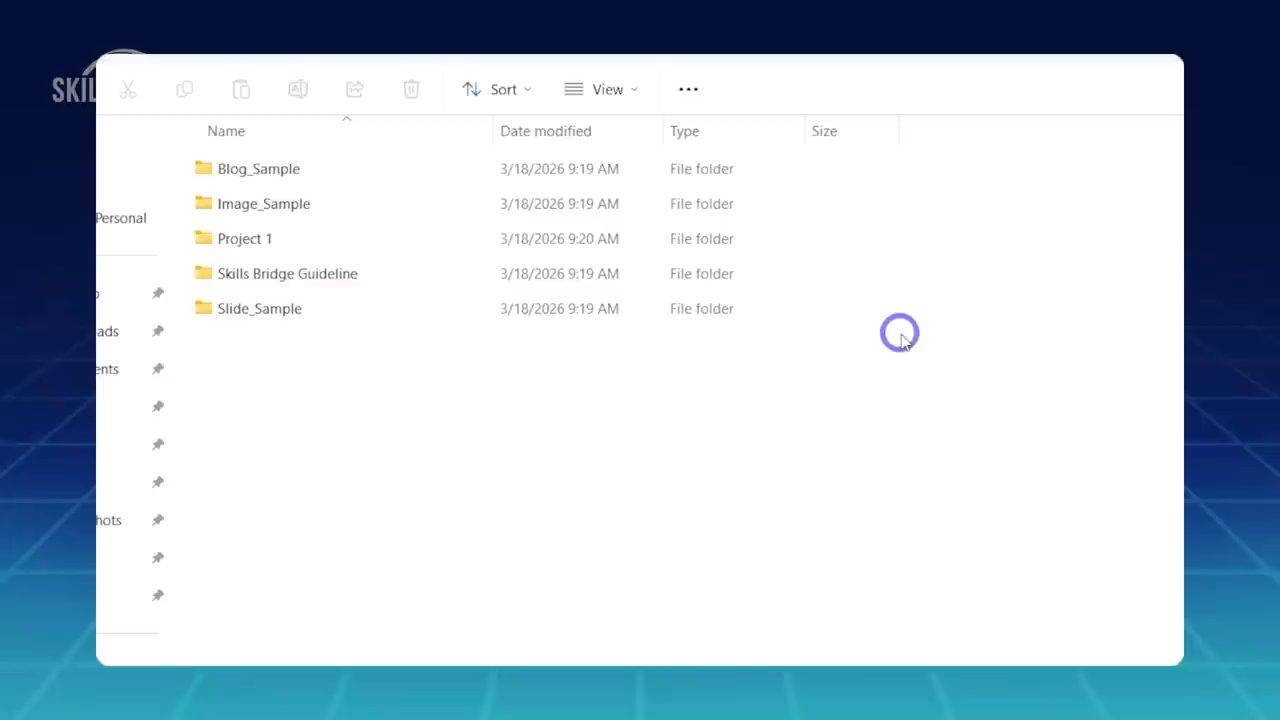Click the Delete trash can icon
The width and height of the screenshot is (1280, 720).
[411, 90]
